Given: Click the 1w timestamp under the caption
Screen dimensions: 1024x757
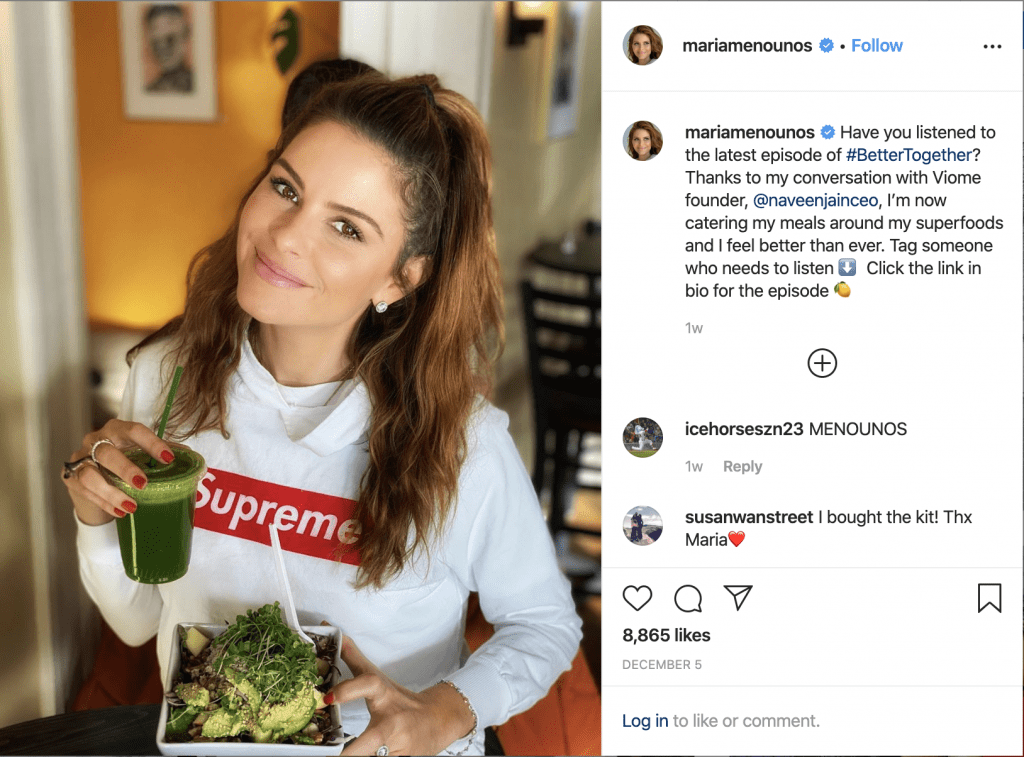Looking at the screenshot, I should tap(693, 328).
